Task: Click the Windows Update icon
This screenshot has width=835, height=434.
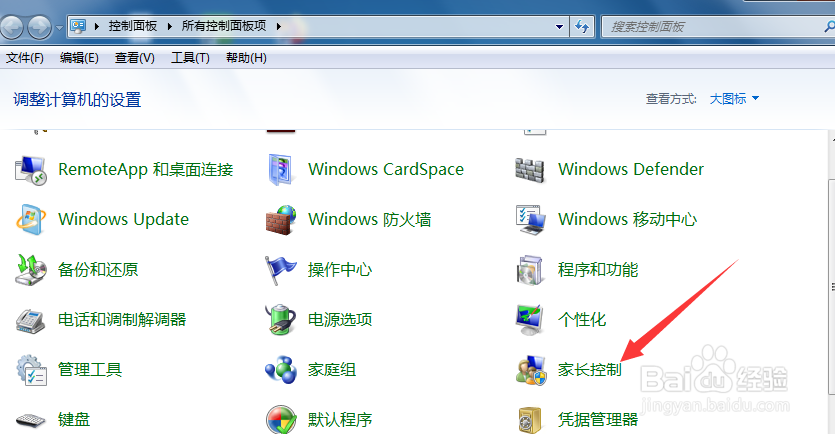Action: point(30,219)
